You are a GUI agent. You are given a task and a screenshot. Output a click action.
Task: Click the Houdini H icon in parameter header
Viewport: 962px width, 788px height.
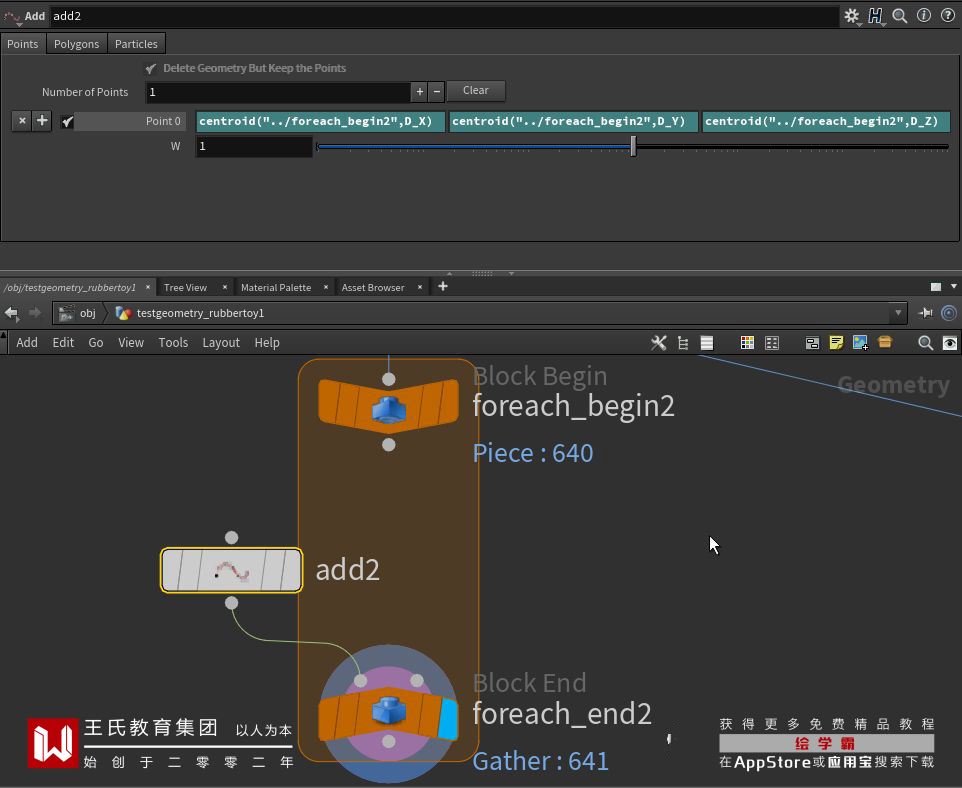(x=875, y=16)
